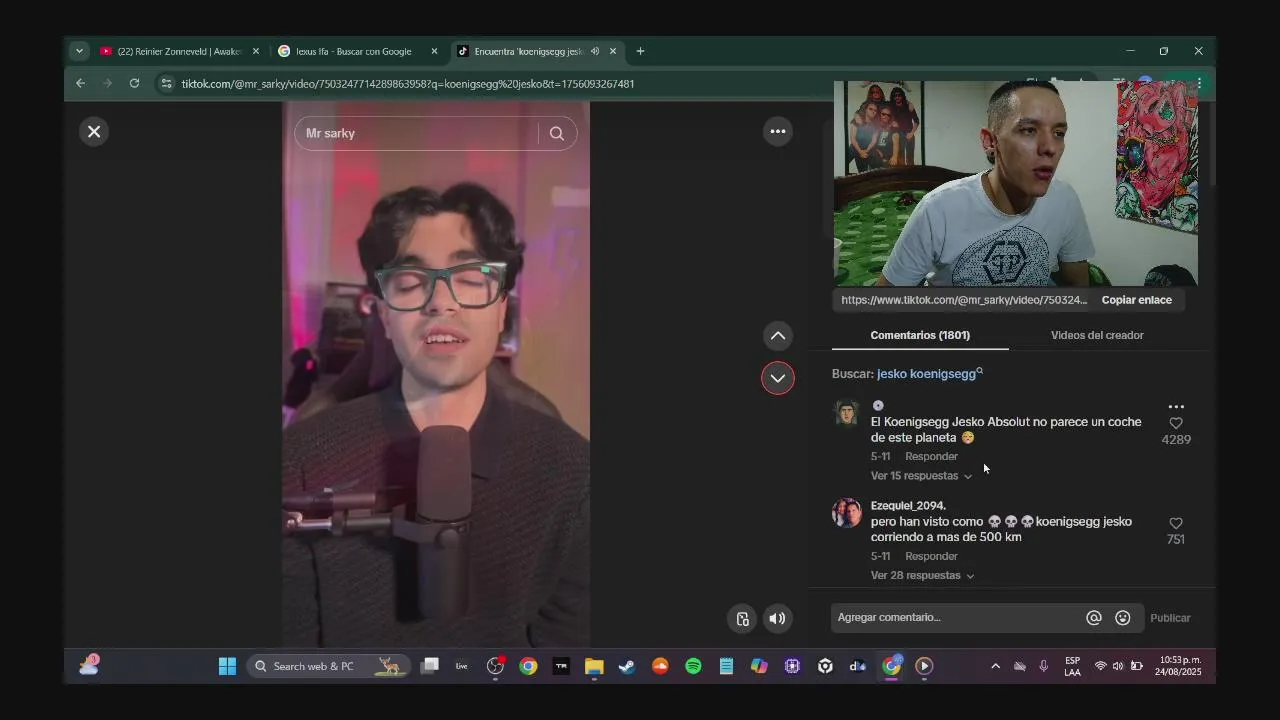Go to the previous video with up arrow
The height and width of the screenshot is (720, 1280).
pos(778,336)
